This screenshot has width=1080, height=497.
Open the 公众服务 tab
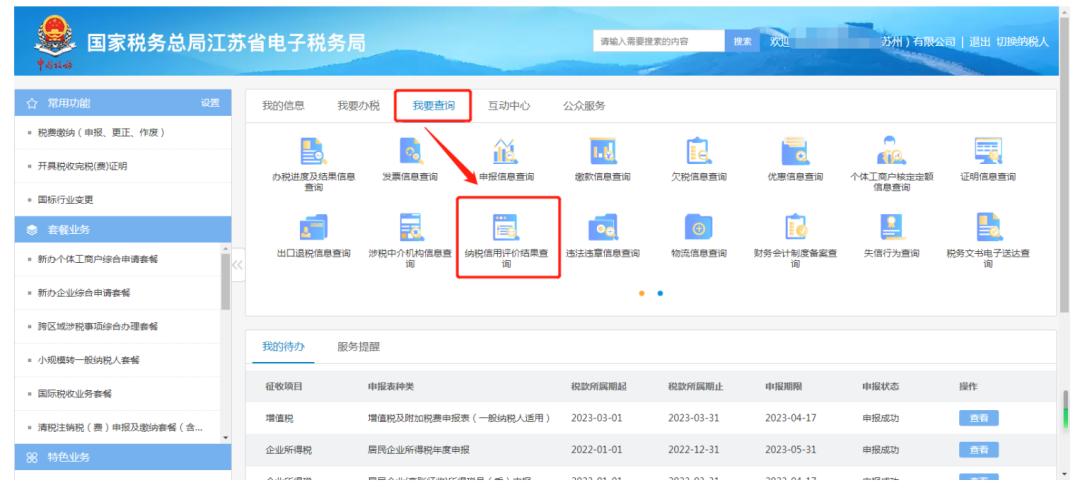coord(584,106)
